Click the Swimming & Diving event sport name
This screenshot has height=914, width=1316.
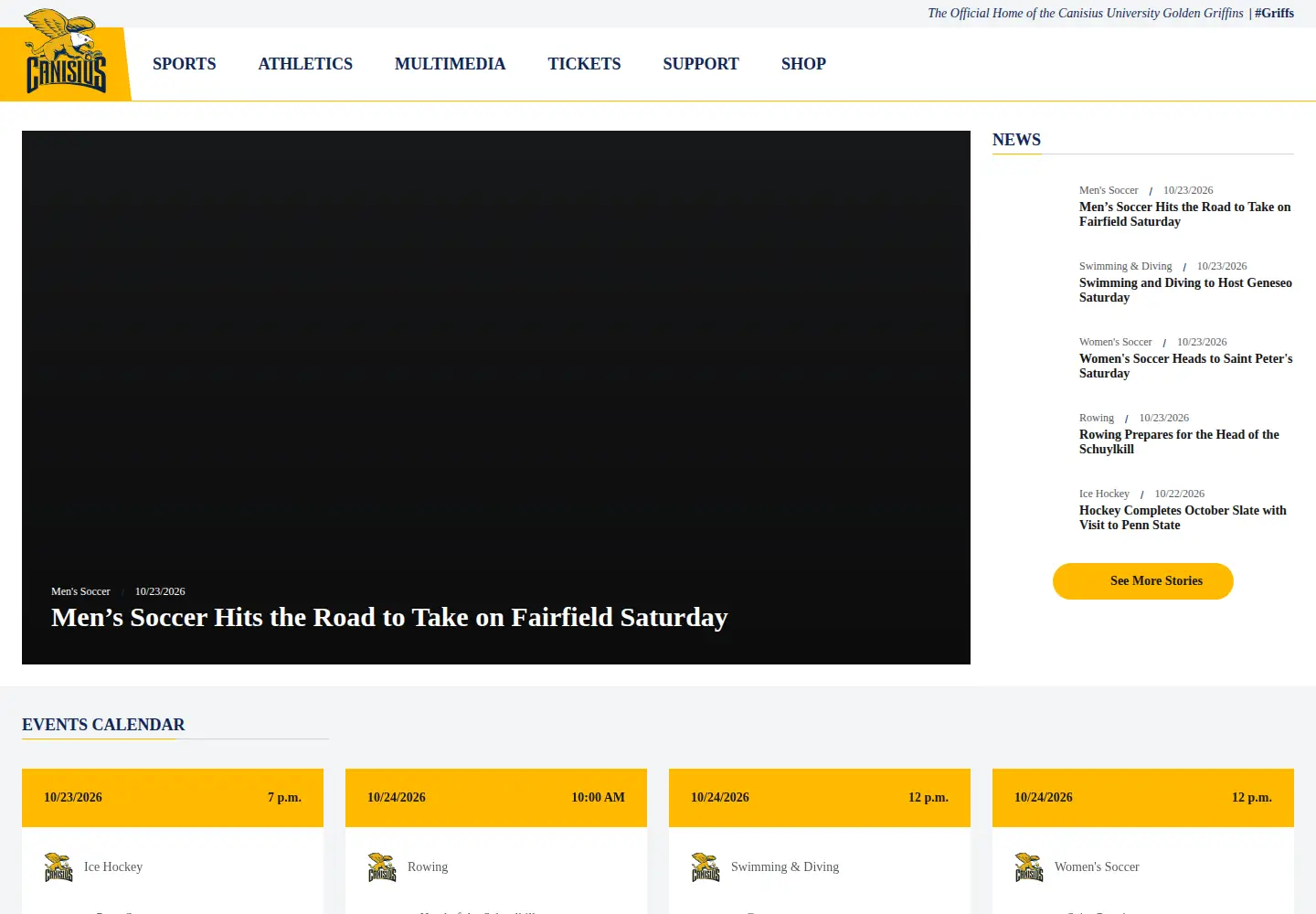[x=785, y=866]
